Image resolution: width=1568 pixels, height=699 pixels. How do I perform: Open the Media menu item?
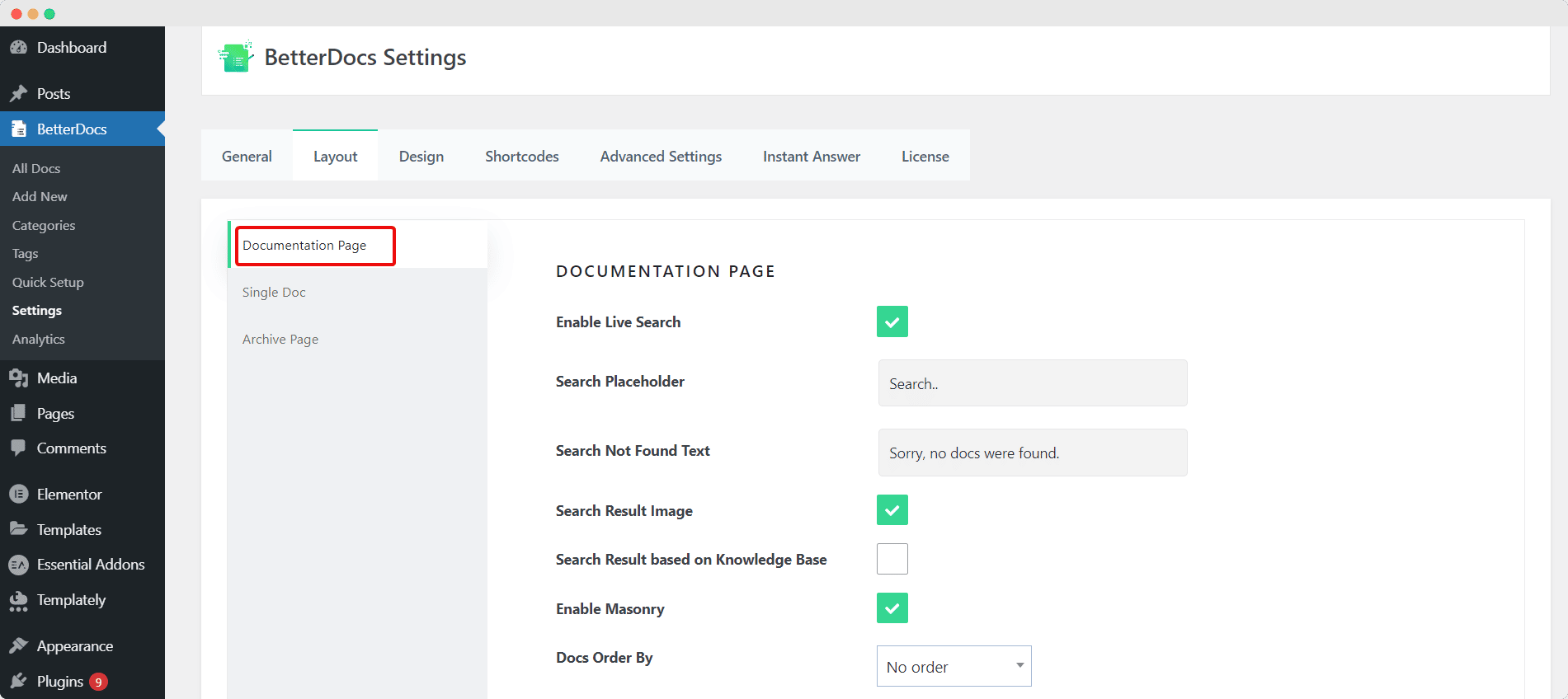tap(82, 378)
